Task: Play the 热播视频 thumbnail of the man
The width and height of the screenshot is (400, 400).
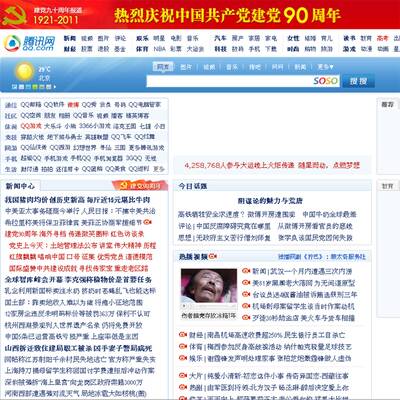Action: [x=209, y=286]
